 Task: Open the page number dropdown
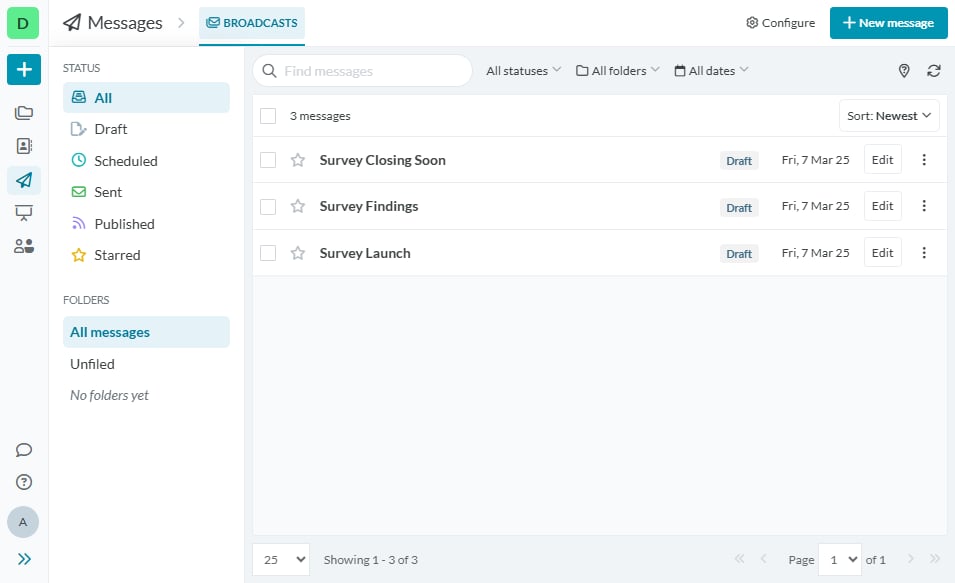coord(840,559)
